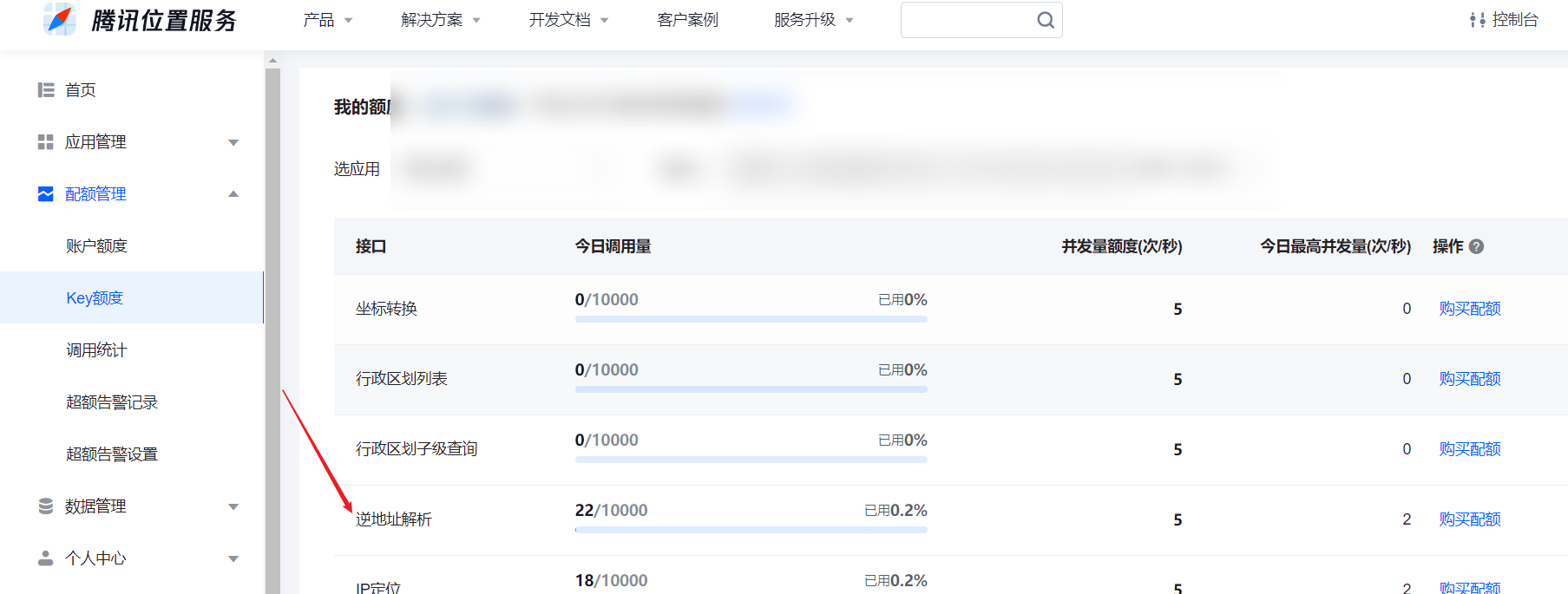1568x594 pixels.
Task: Click the search magnifier icon
Action: point(1046,20)
